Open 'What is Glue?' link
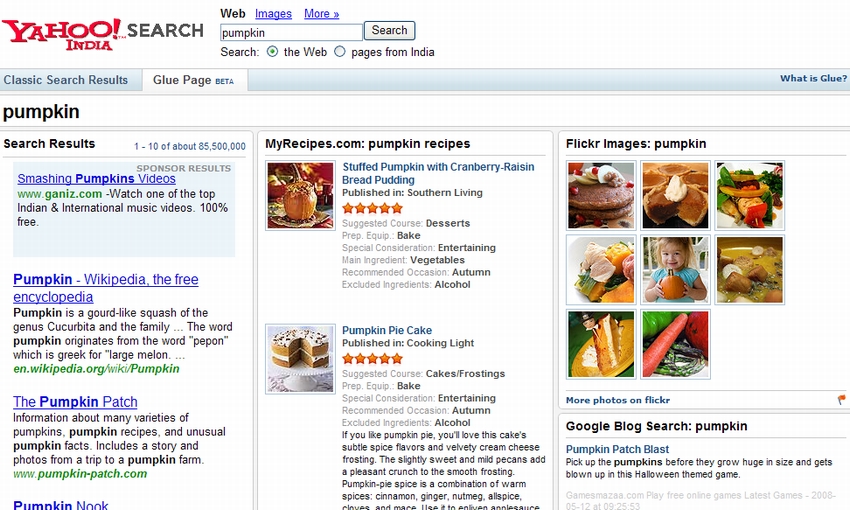850x510 pixels. pos(813,79)
